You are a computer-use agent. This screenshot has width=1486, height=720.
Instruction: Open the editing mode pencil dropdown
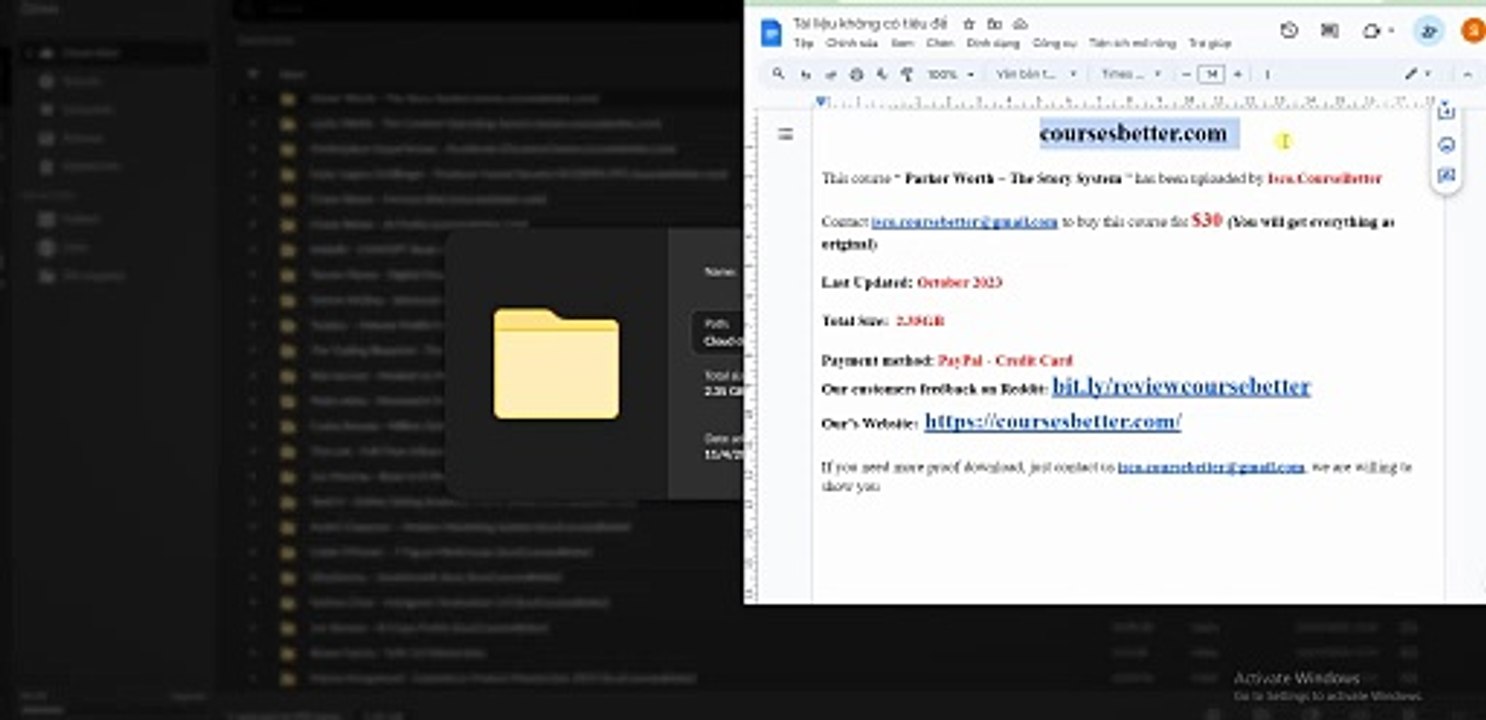pos(1418,74)
